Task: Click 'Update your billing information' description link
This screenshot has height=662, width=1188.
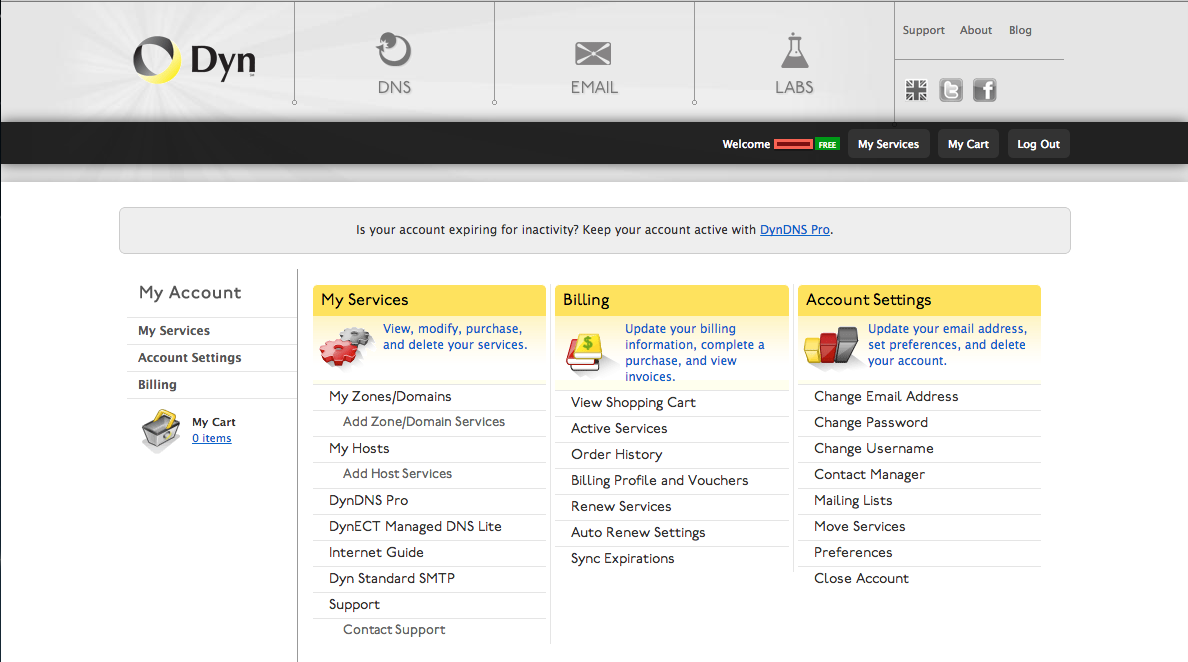Action: point(695,352)
